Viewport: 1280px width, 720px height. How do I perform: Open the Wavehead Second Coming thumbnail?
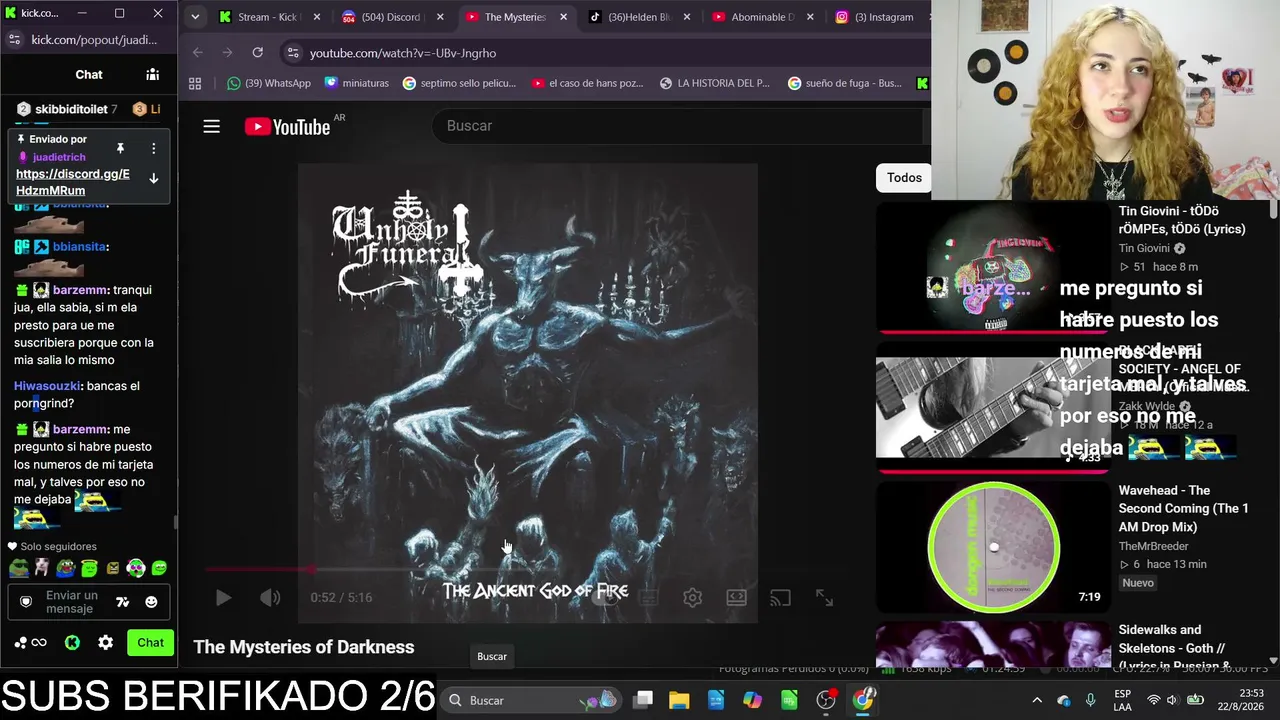tap(993, 547)
